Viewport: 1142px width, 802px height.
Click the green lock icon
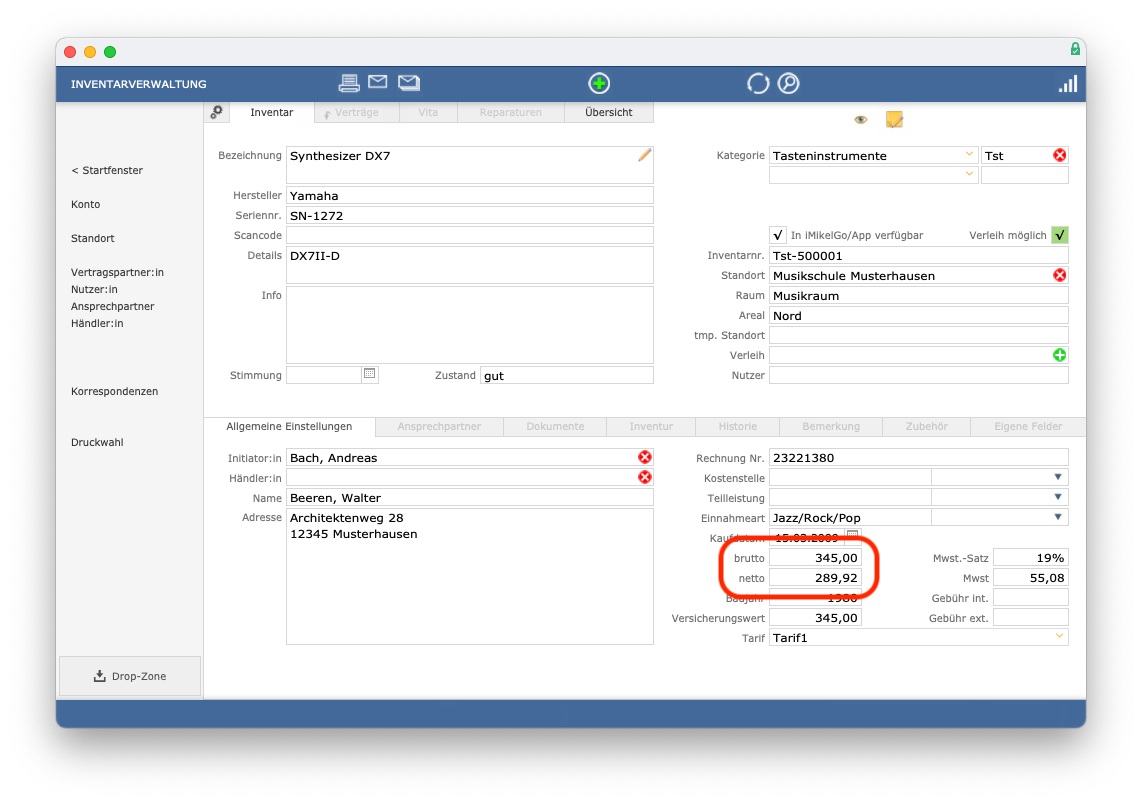[x=1075, y=49]
